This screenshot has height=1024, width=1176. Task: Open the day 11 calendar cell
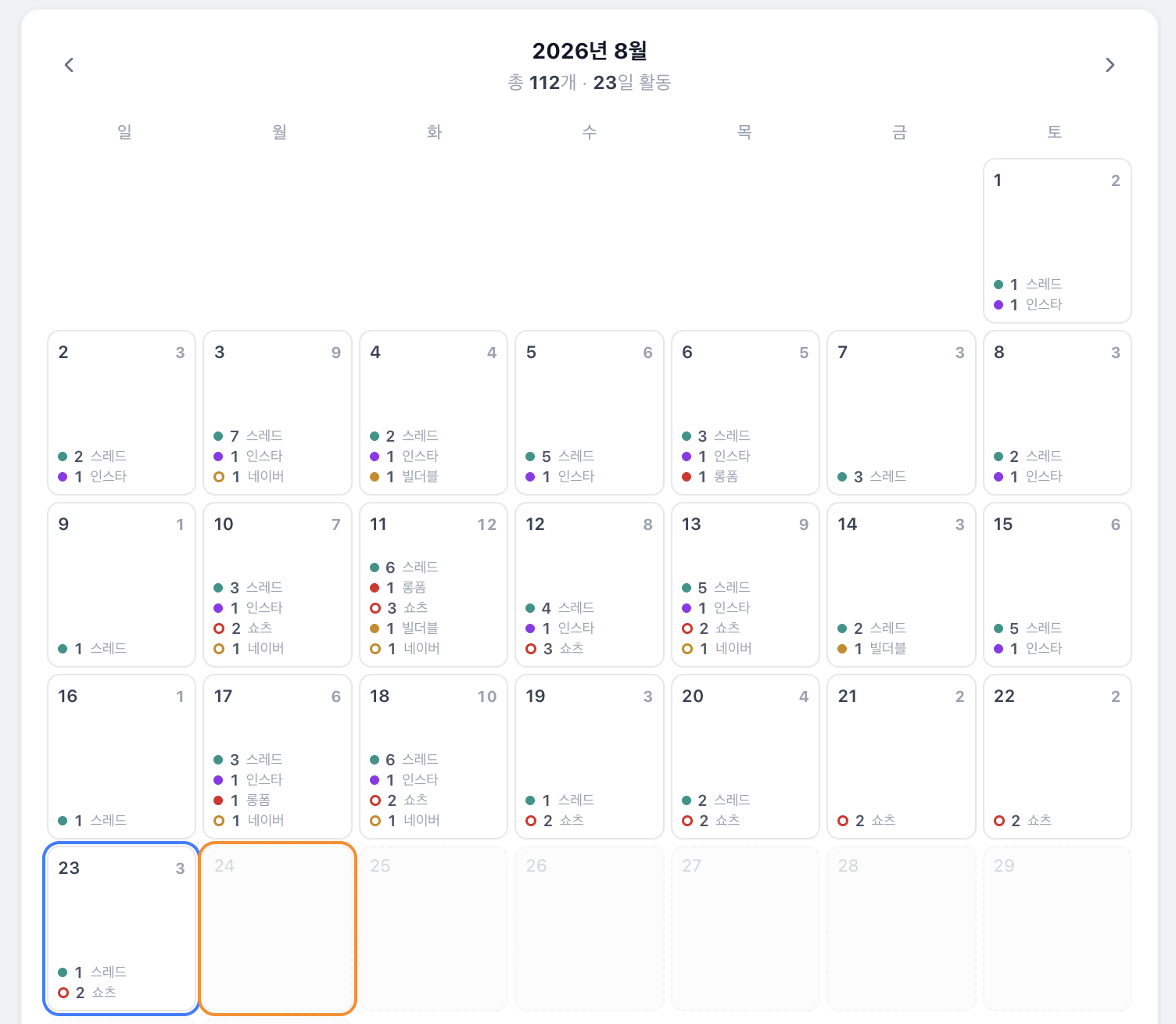click(433, 585)
